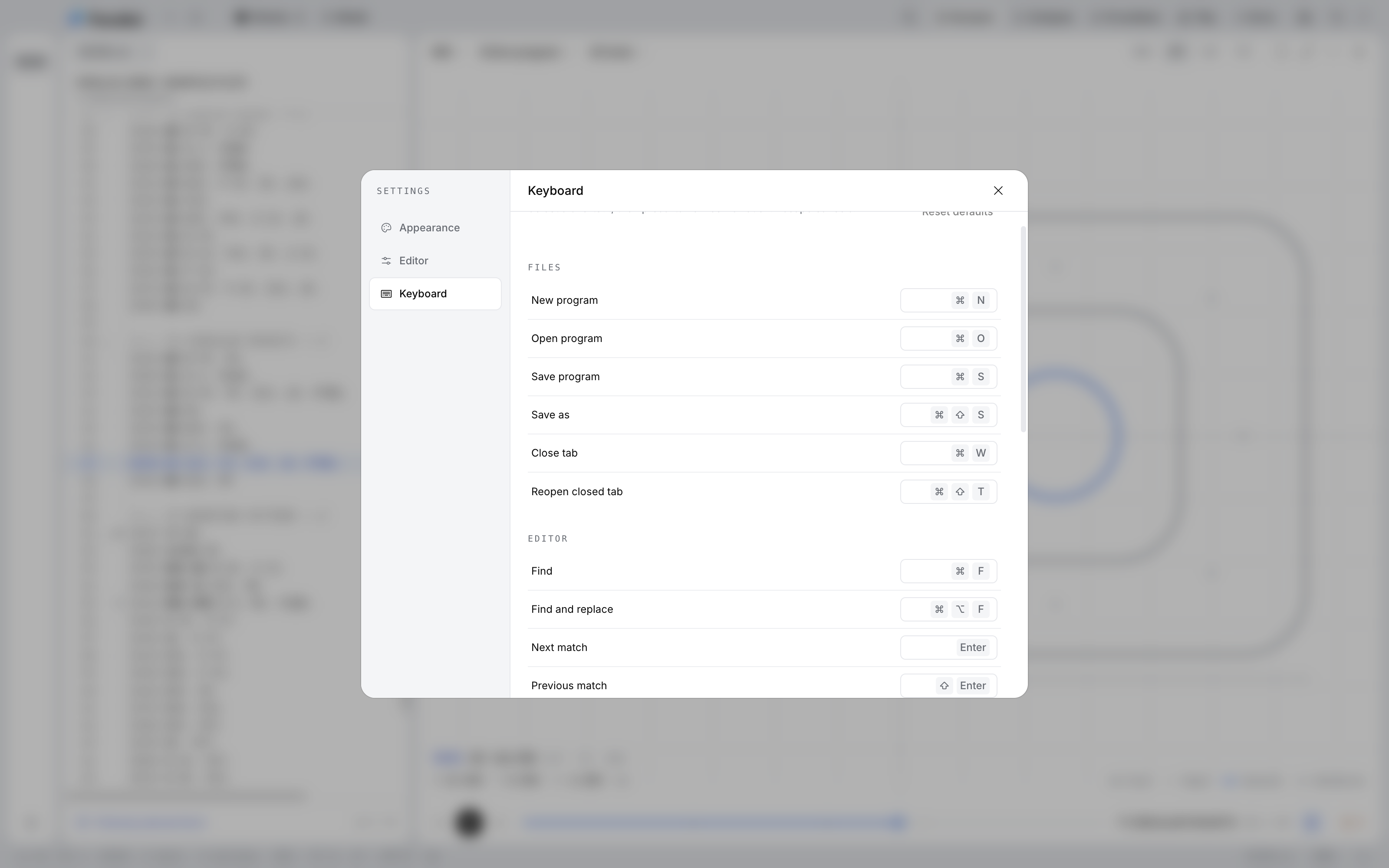Close the Settings dialog
1389x868 pixels.
[x=998, y=191]
